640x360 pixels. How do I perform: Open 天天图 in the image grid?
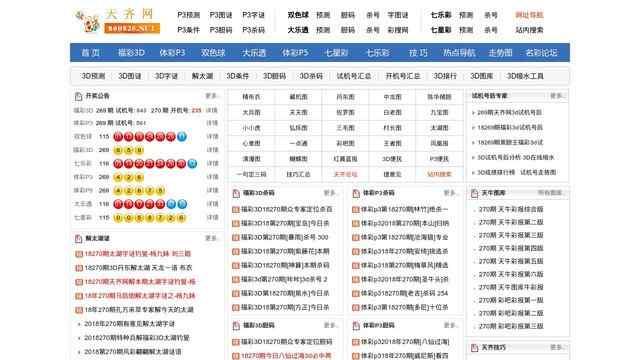pos(298,113)
